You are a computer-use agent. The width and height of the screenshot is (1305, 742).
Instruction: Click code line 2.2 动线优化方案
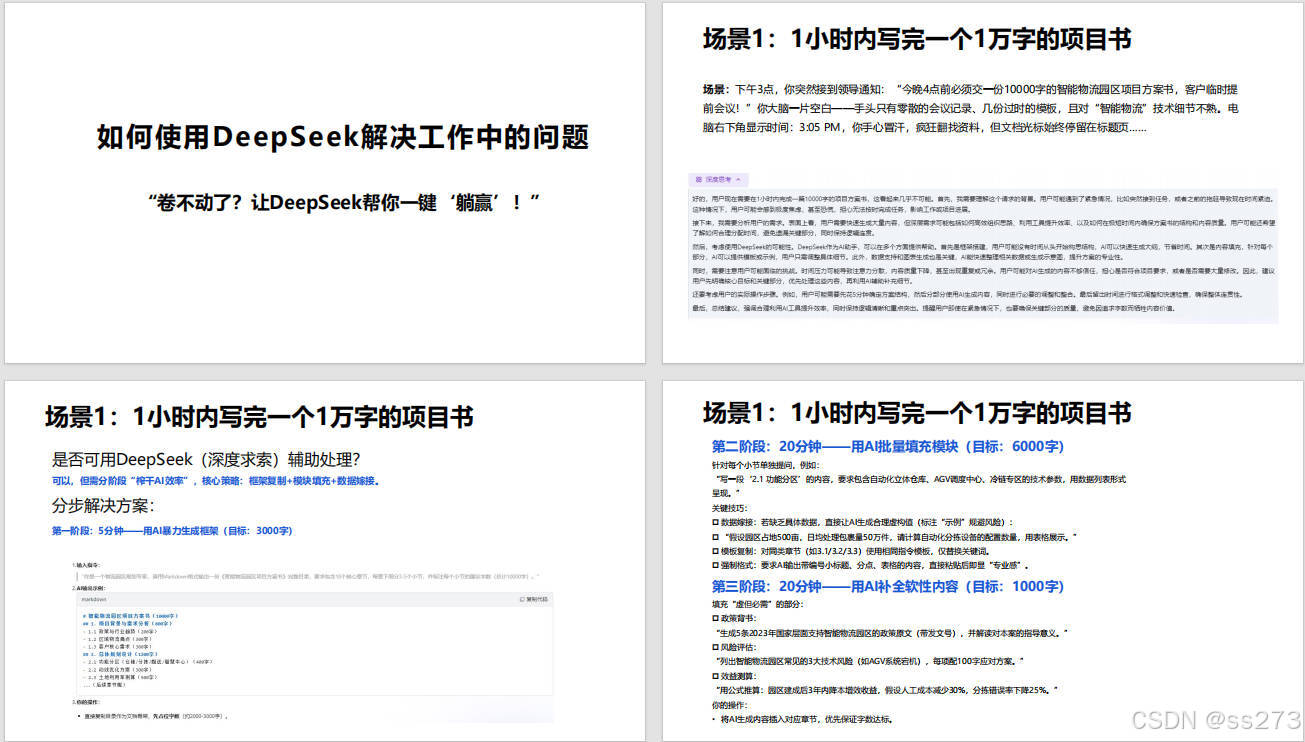click(x=117, y=669)
